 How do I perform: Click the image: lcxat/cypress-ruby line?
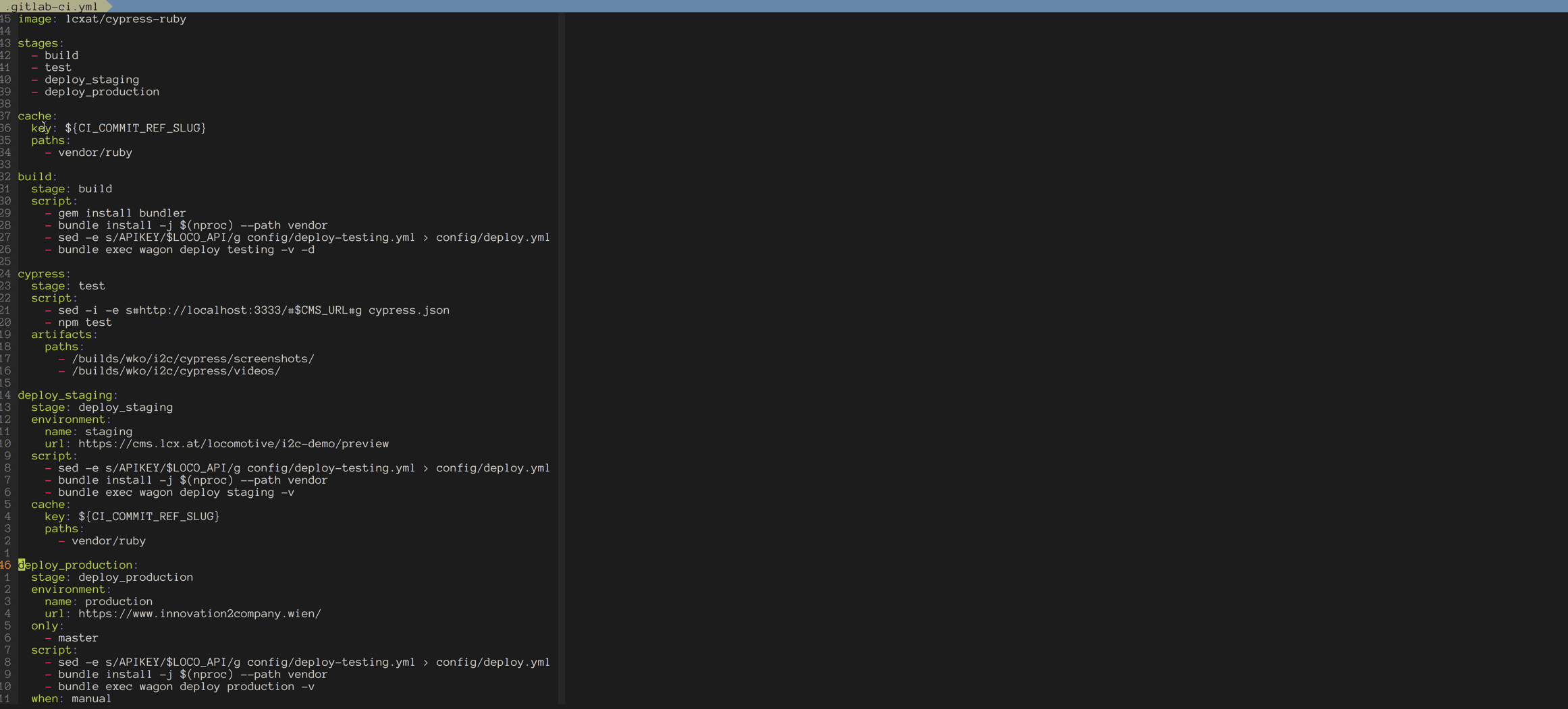click(101, 19)
